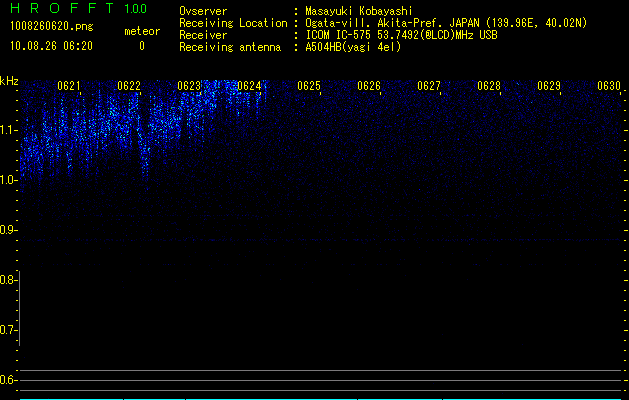Click the Receiving Location label
629x400 pixels.
pyautogui.click(x=233, y=24)
